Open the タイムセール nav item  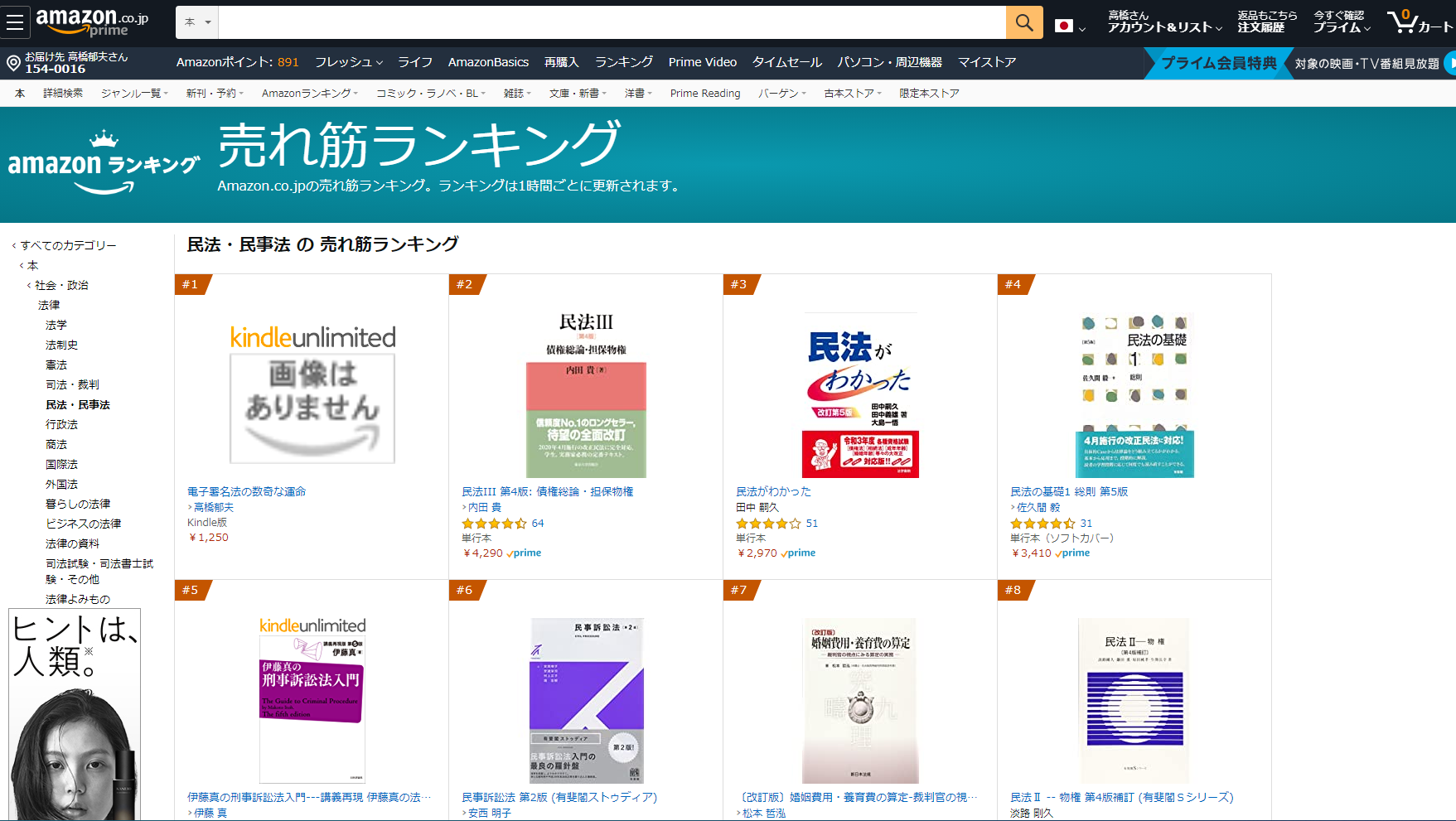pos(786,62)
